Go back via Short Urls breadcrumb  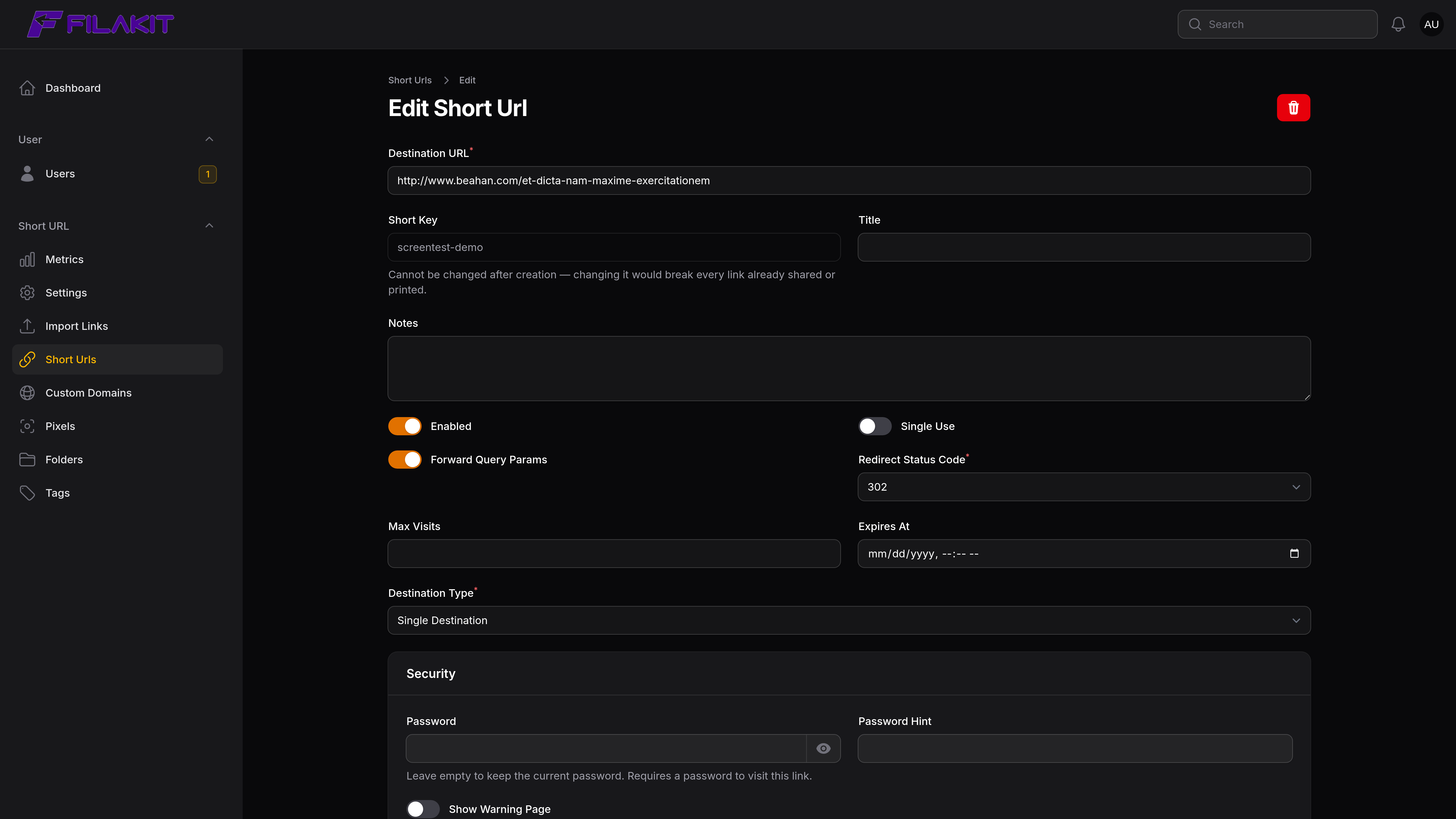pos(410,80)
